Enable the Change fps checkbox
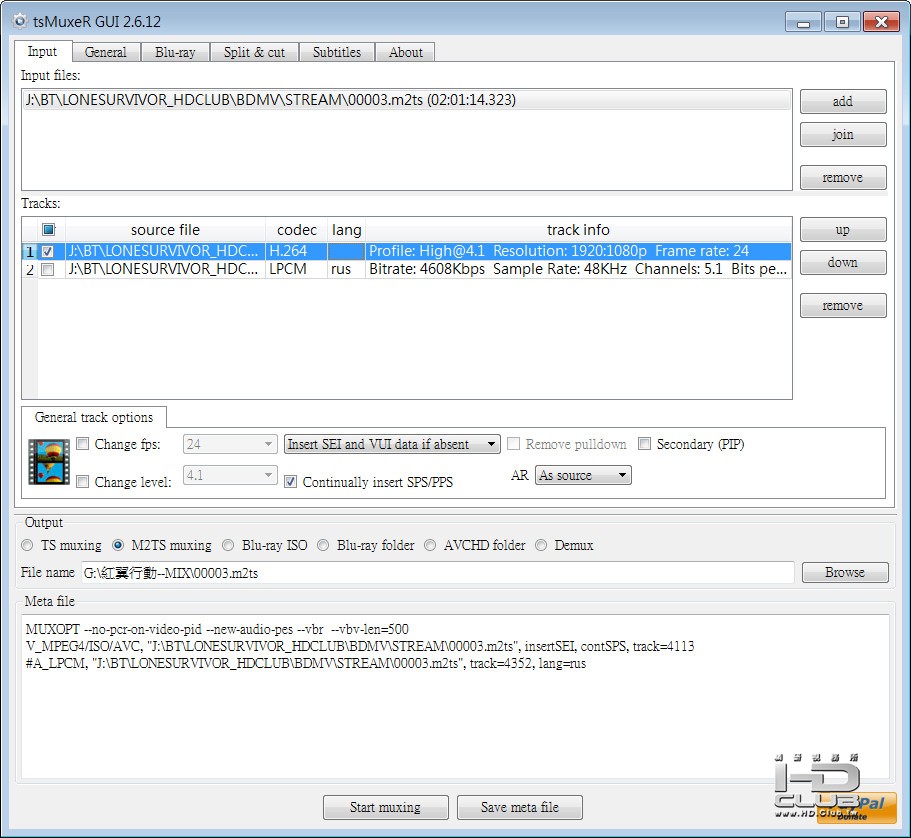Image resolution: width=911 pixels, height=838 pixels. point(83,444)
